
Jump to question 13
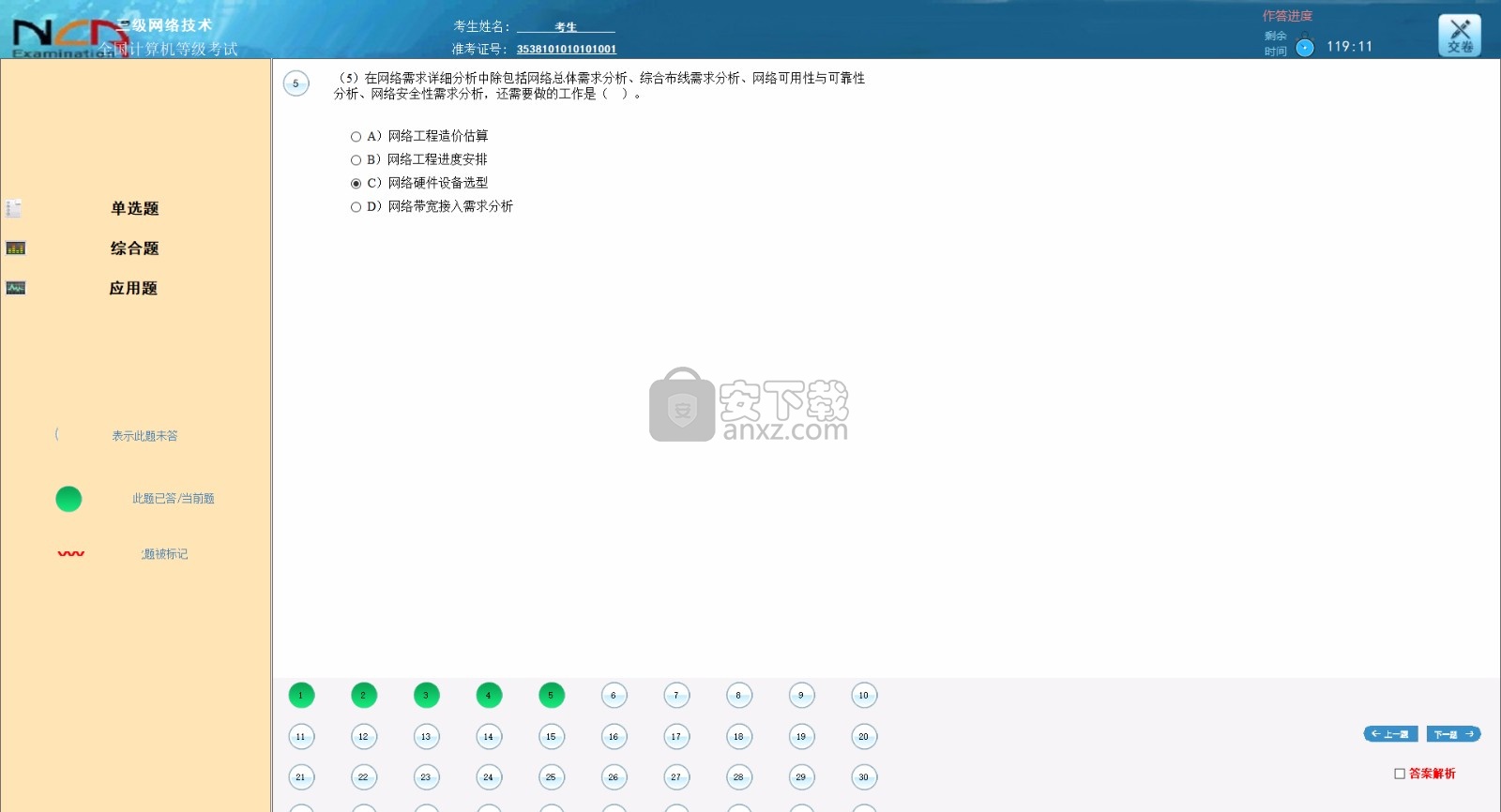coord(427,736)
